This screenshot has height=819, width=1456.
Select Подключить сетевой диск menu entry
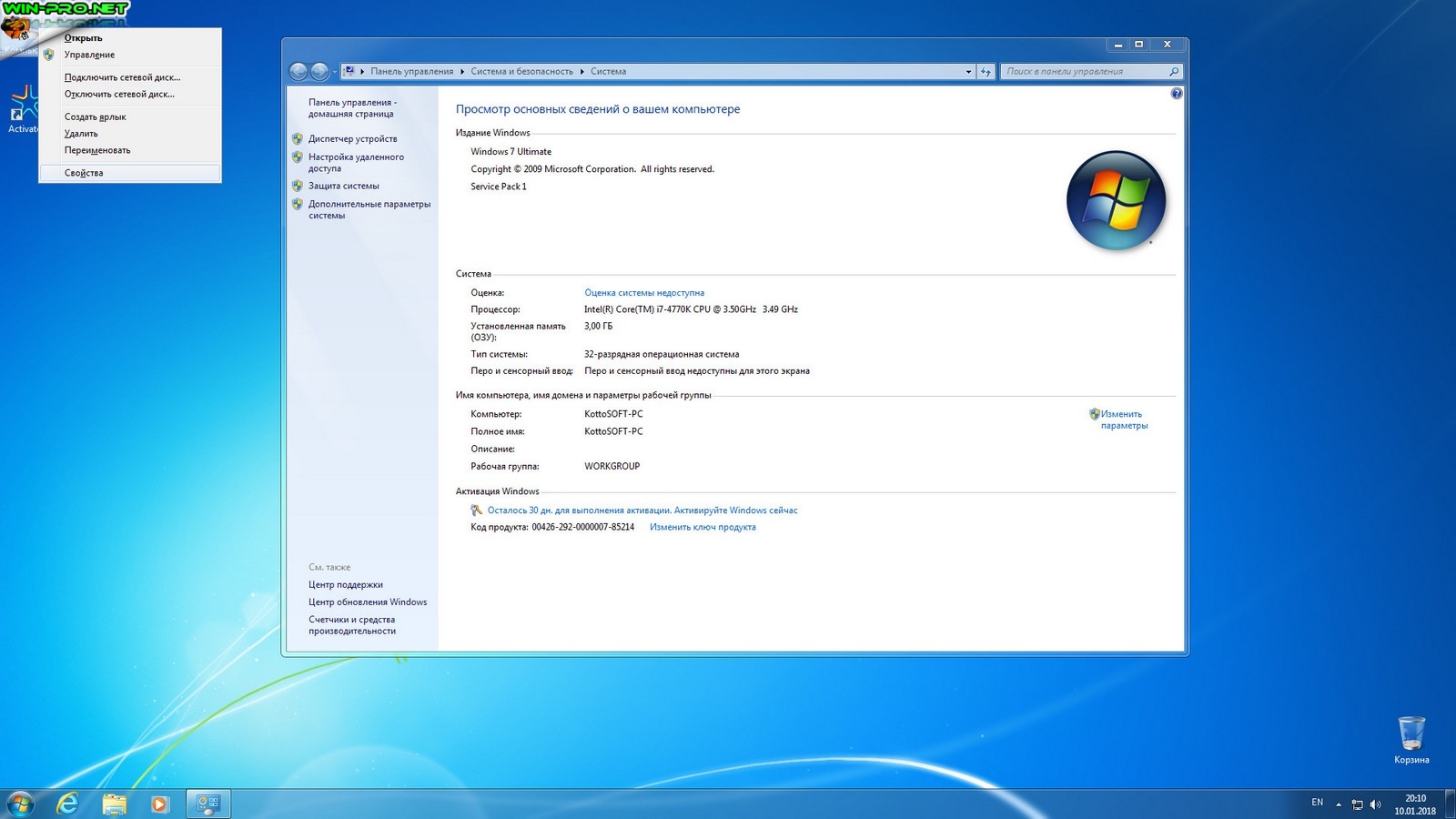(122, 77)
